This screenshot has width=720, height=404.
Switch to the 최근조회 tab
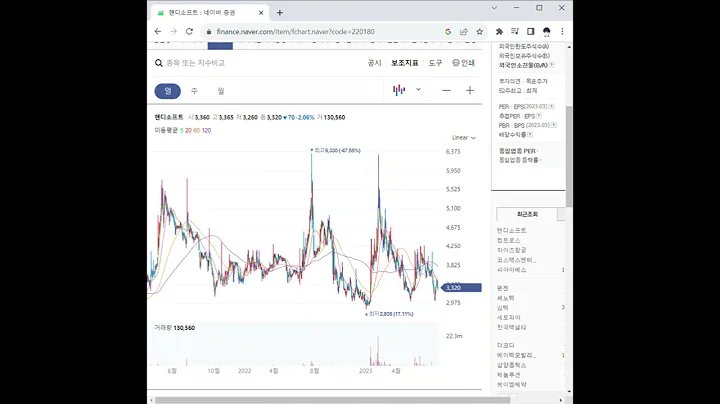pyautogui.click(x=527, y=214)
